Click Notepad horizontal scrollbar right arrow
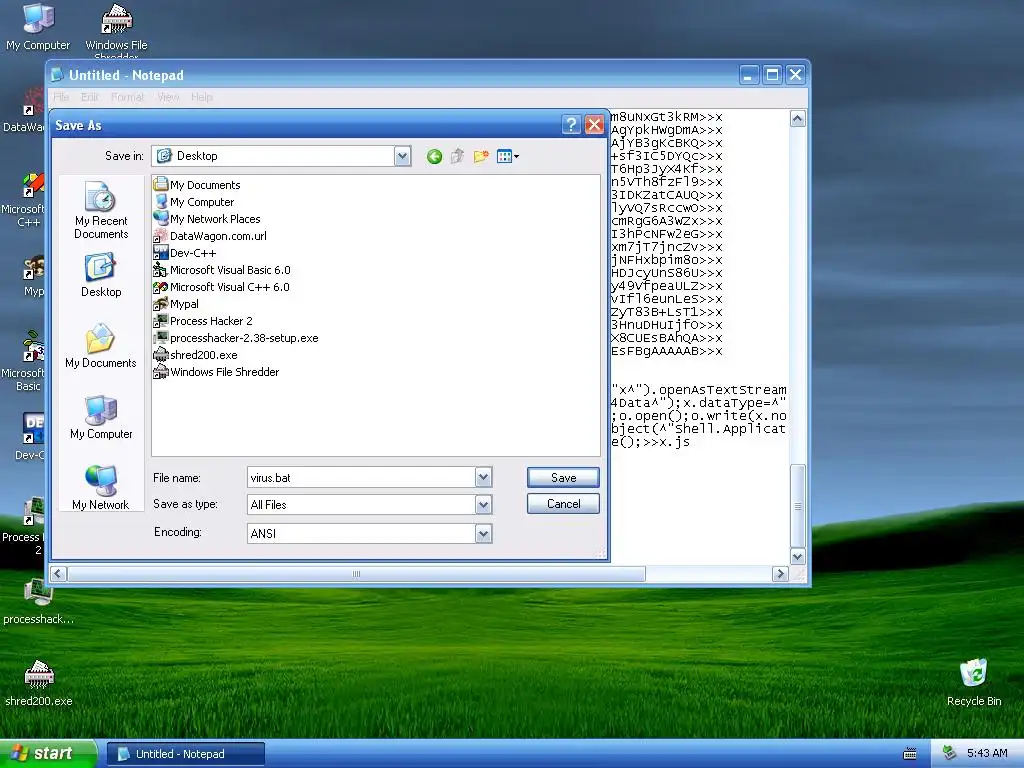1024x768 pixels. 780,573
